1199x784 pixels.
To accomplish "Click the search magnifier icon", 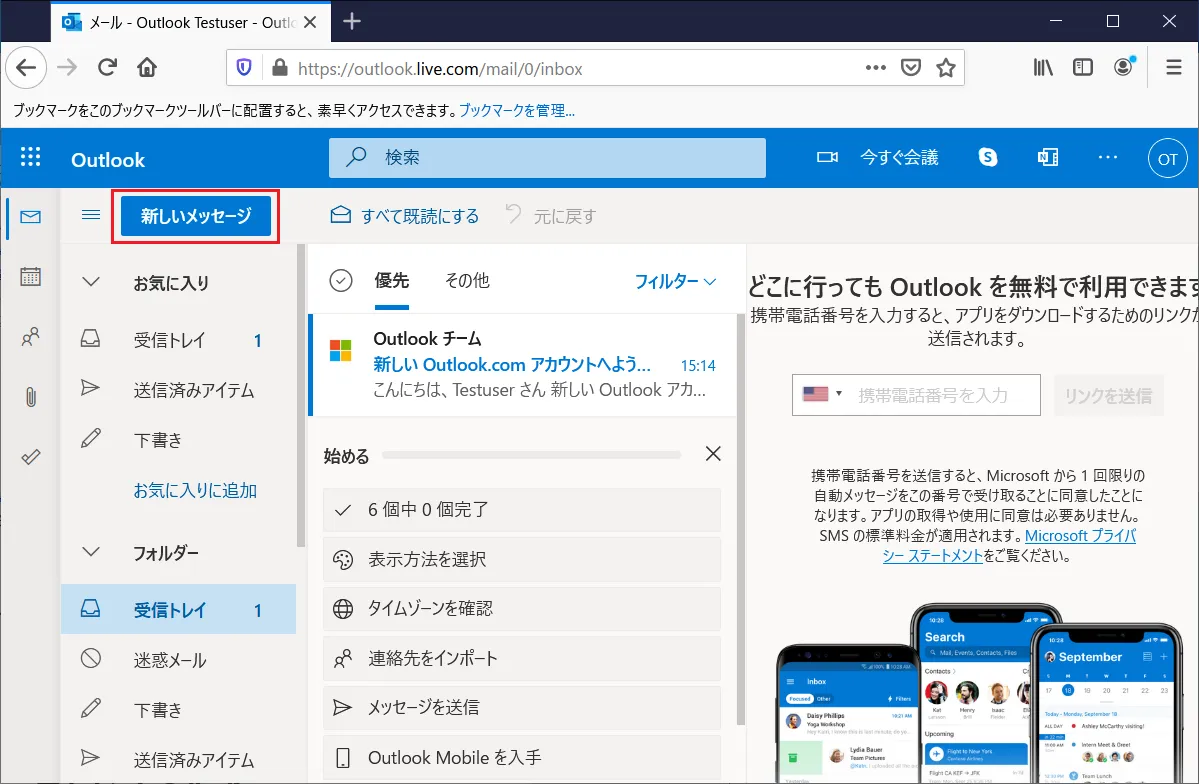I will pyautogui.click(x=356, y=157).
